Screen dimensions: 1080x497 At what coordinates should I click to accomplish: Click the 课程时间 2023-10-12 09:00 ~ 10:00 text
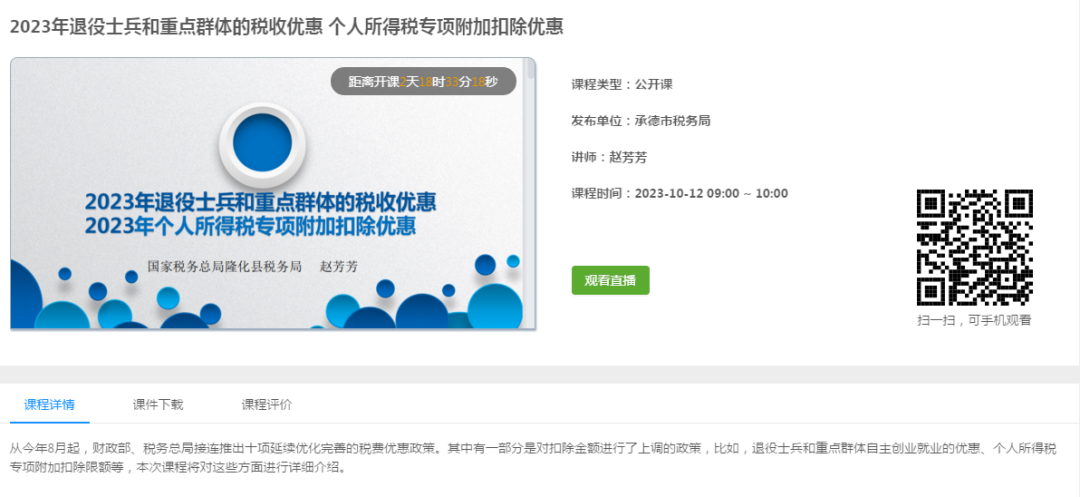[680, 193]
